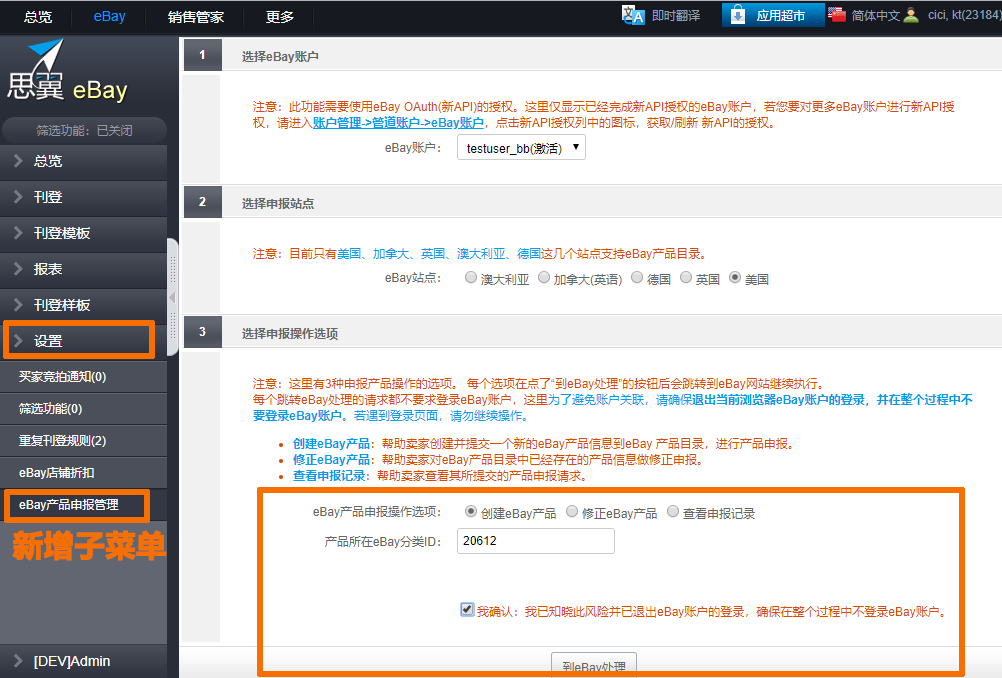Select the 查看申报记录 radio option

click(x=672, y=511)
